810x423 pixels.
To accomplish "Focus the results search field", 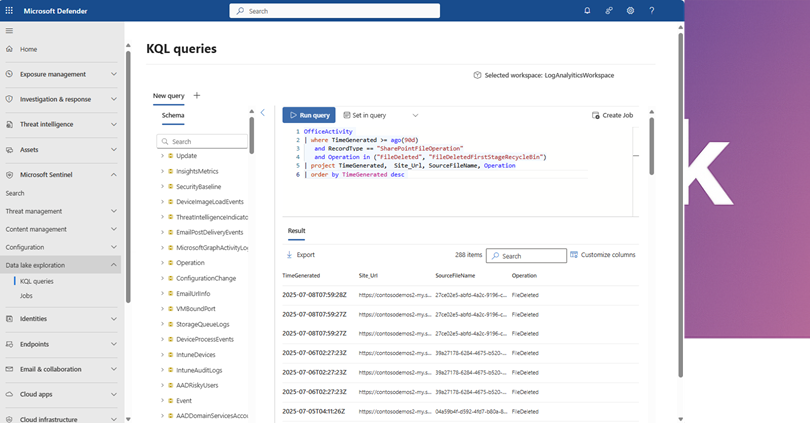I will [526, 256].
